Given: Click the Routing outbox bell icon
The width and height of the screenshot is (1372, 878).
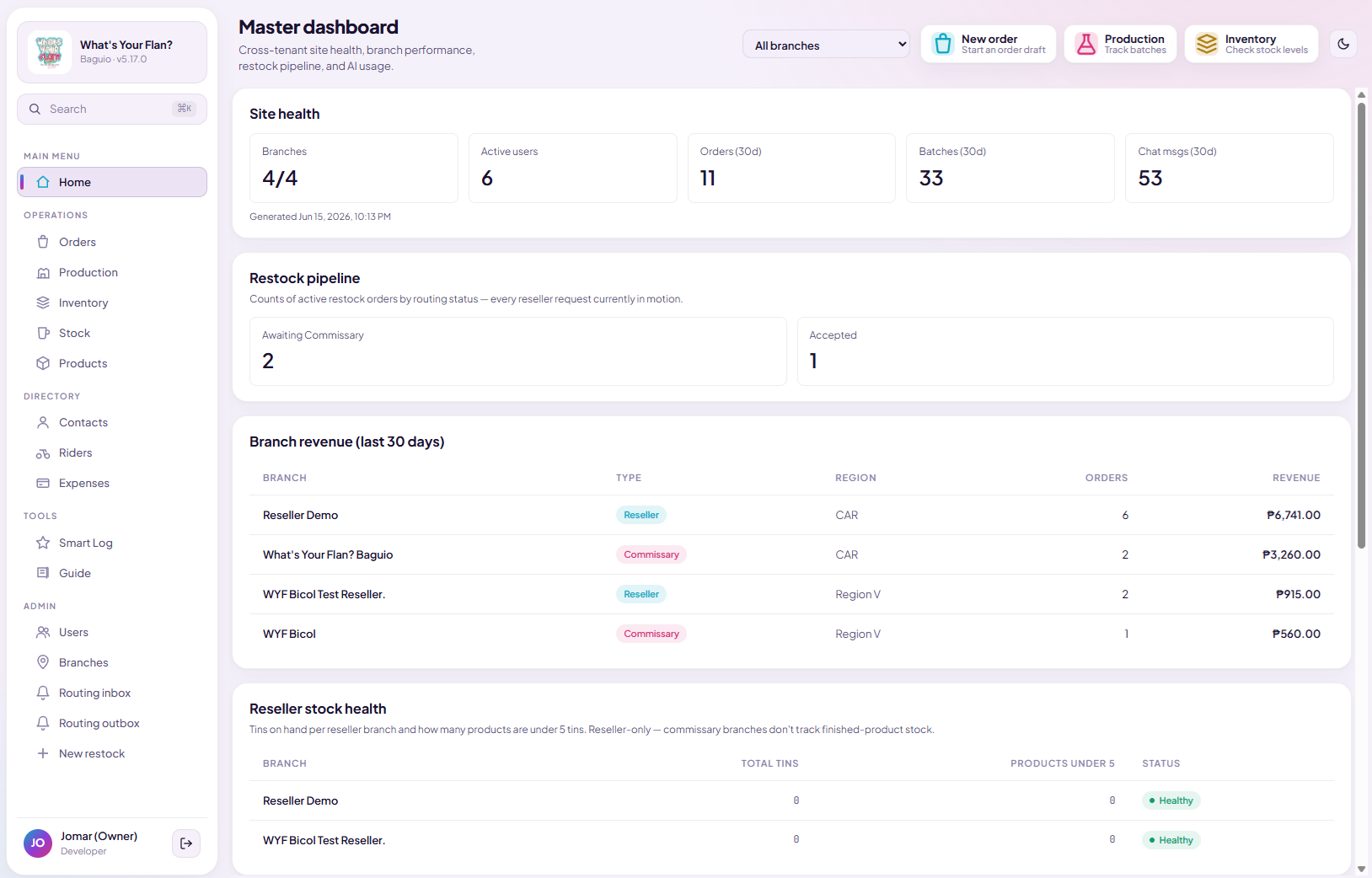Looking at the screenshot, I should click(x=43, y=723).
